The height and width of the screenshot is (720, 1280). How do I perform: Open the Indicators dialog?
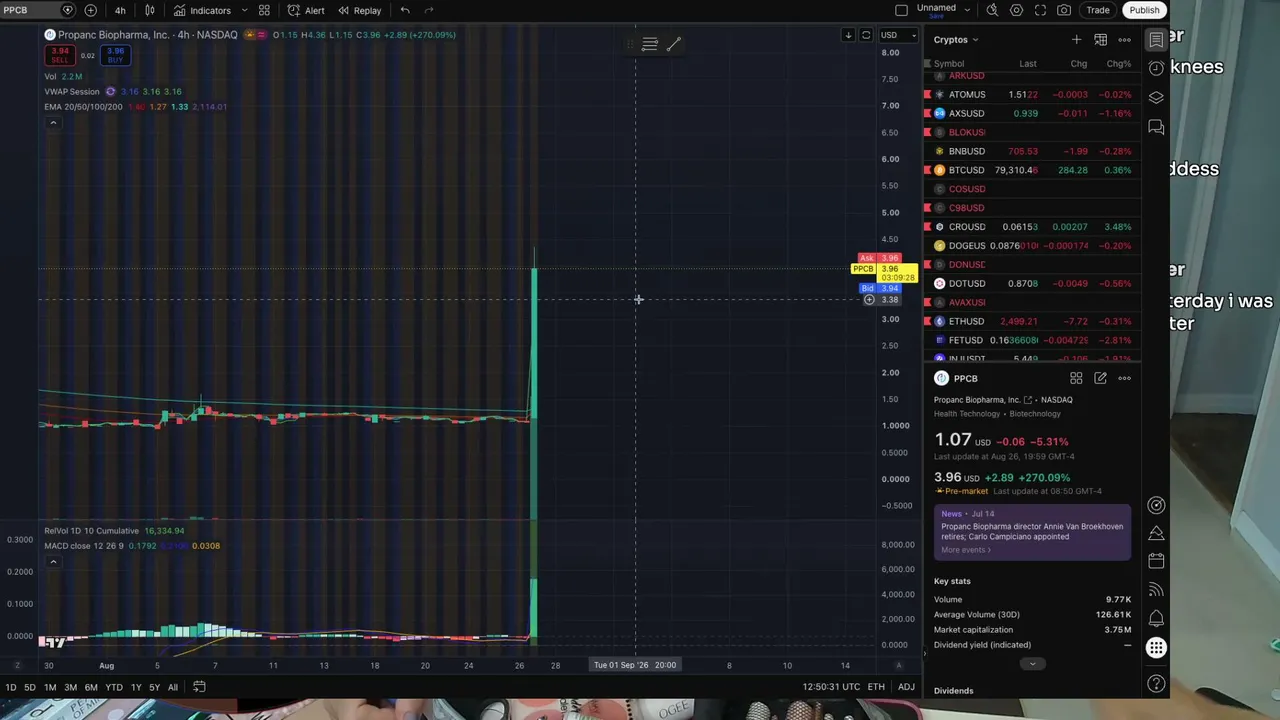pos(202,10)
